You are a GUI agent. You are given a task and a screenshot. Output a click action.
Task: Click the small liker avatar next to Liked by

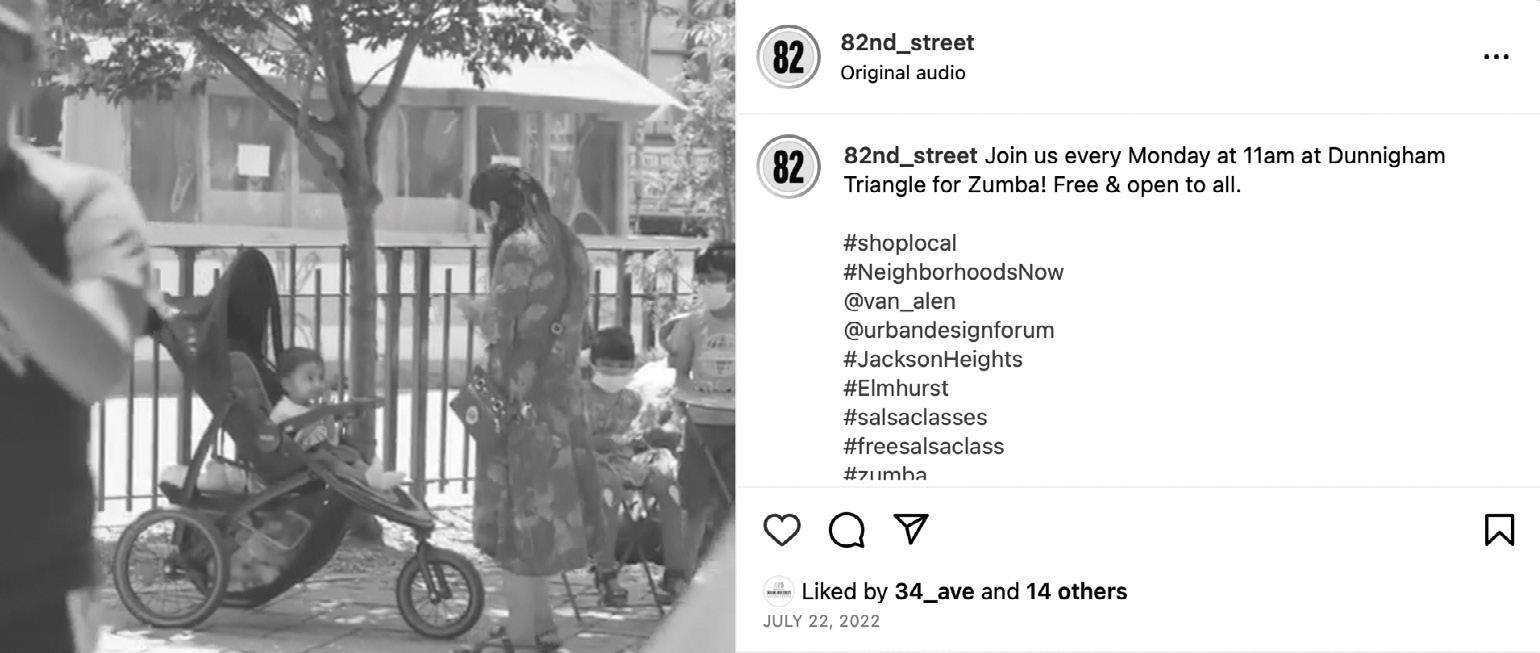(778, 592)
